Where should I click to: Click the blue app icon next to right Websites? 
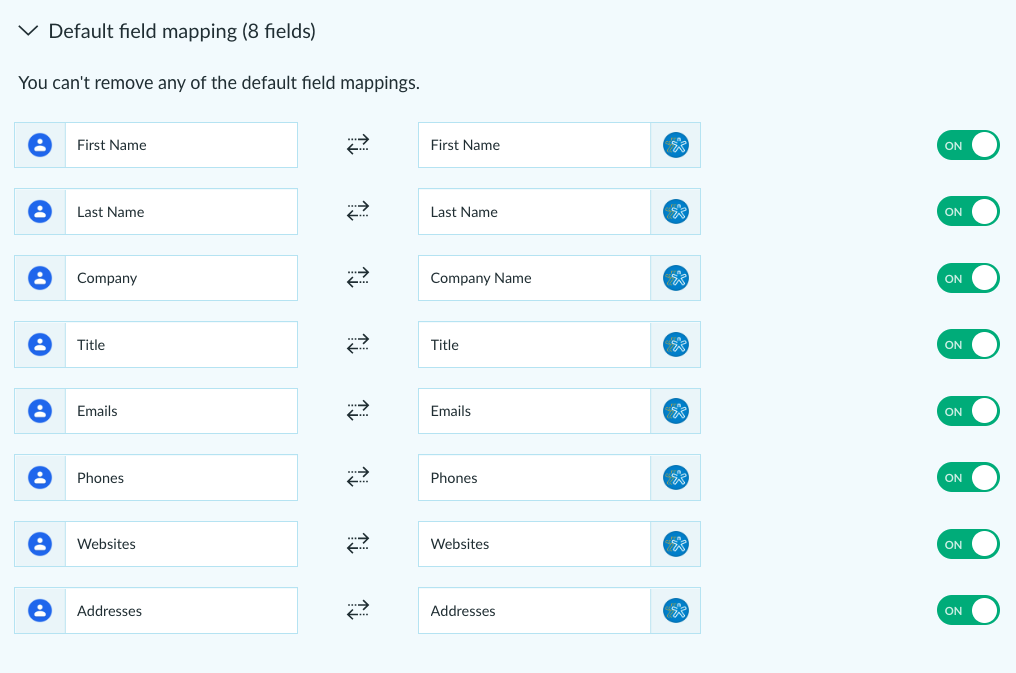[x=676, y=544]
